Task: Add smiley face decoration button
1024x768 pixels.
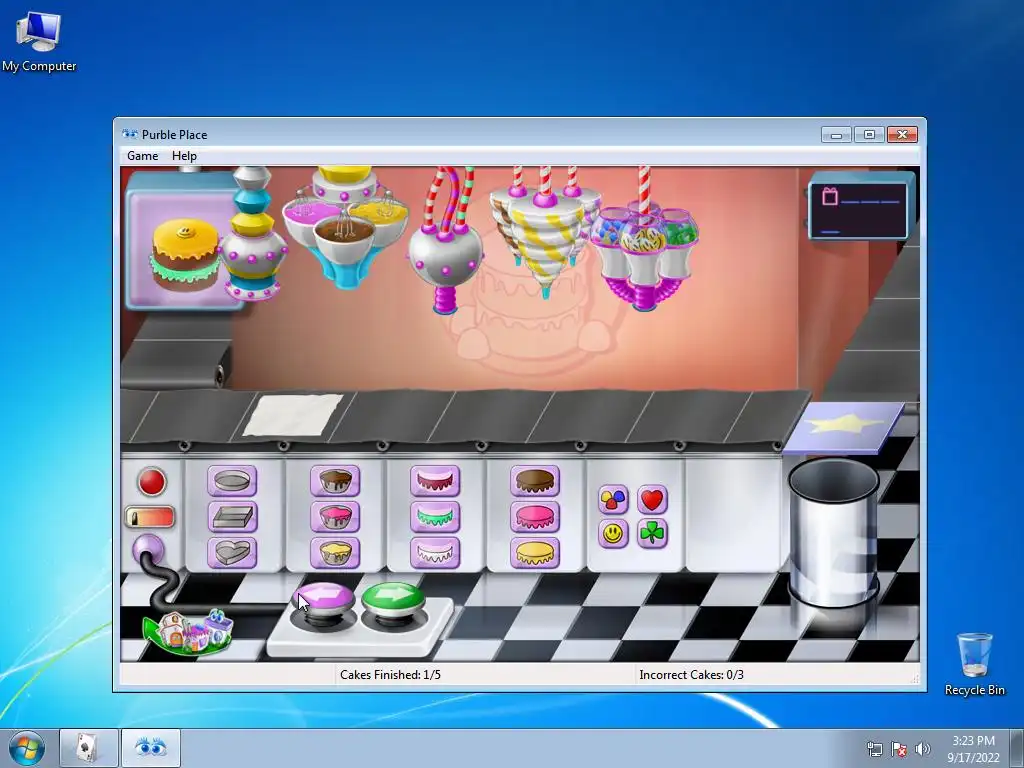Action: tap(613, 534)
